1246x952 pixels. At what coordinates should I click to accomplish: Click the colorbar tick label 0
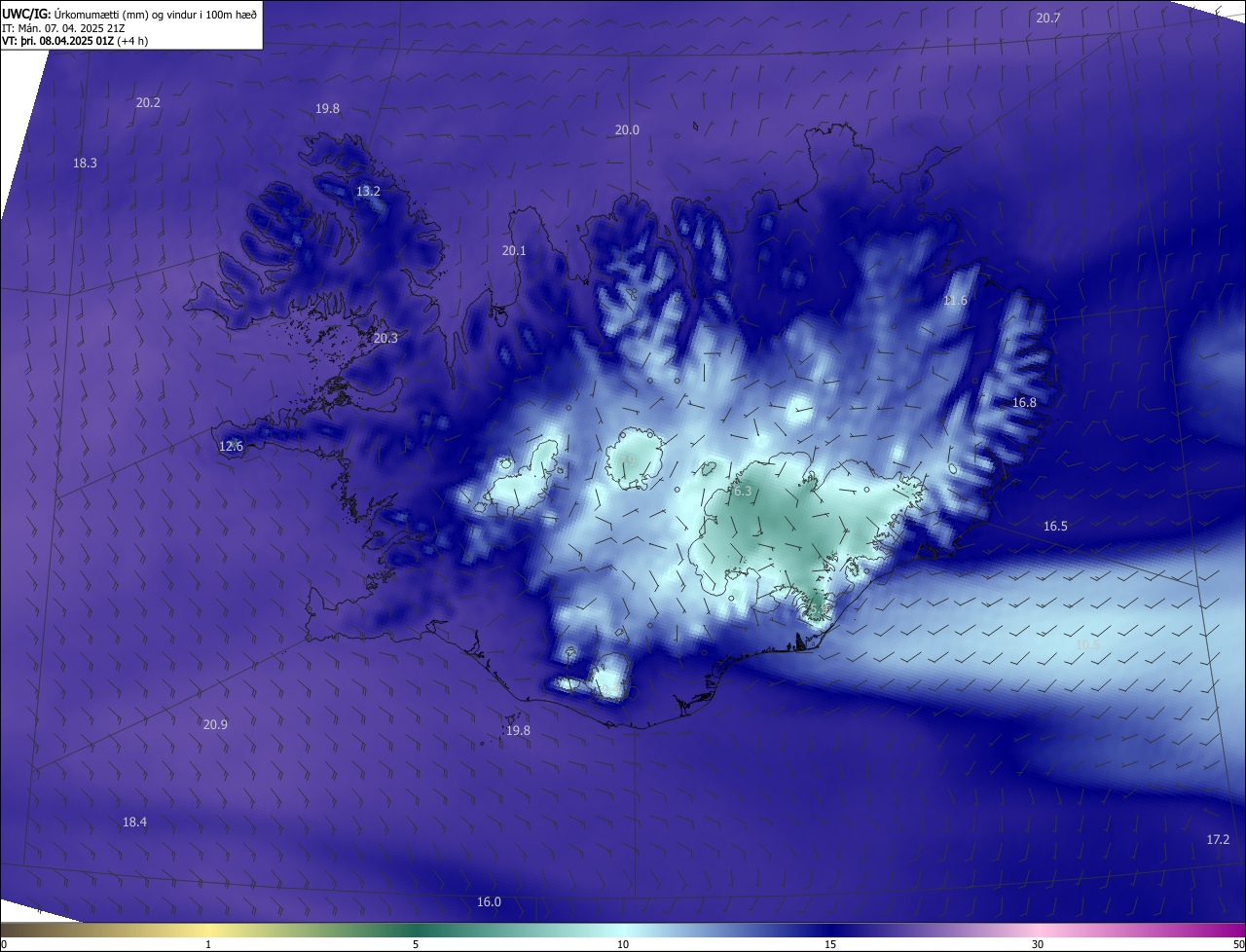pyautogui.click(x=3, y=944)
